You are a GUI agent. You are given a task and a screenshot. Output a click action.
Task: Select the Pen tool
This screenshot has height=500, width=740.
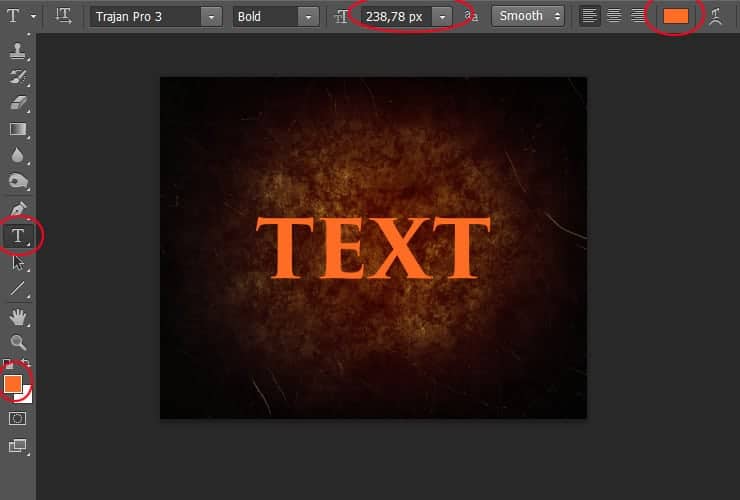(18, 209)
